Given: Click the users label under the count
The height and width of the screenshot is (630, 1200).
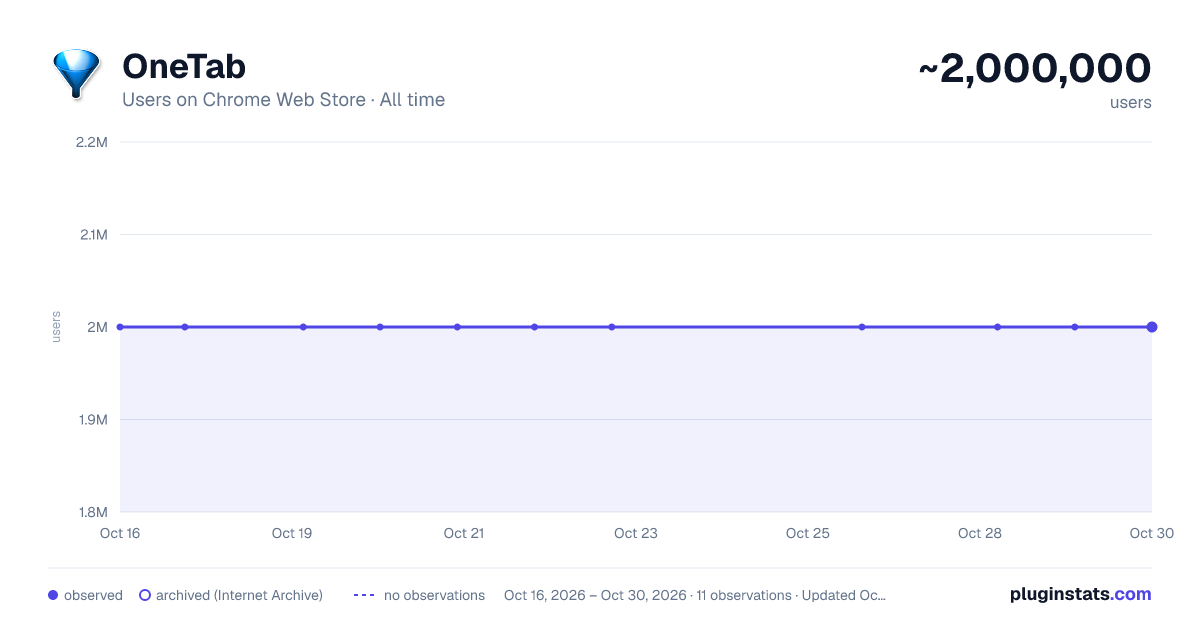Looking at the screenshot, I should [1131, 102].
